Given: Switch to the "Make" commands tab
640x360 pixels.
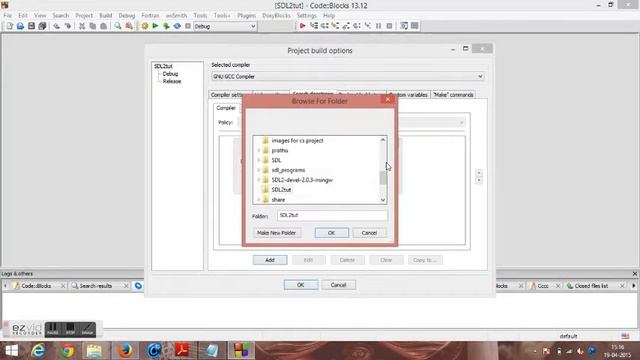Looking at the screenshot, I should click(453, 95).
